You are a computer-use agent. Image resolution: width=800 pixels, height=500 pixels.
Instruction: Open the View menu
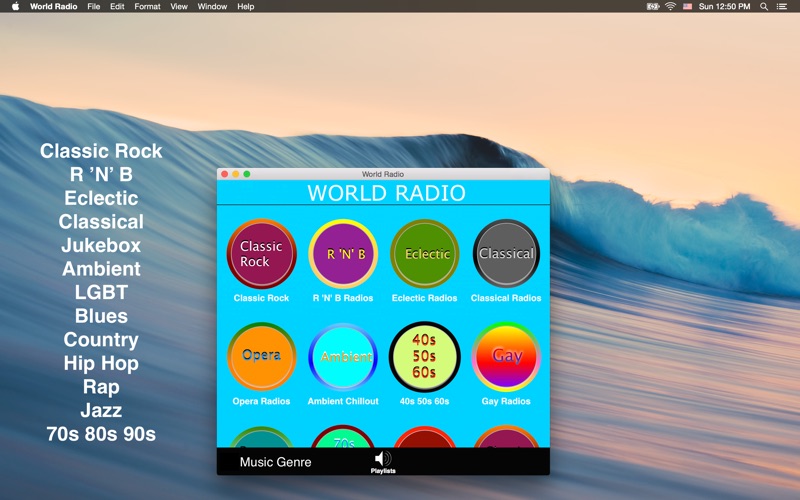tap(179, 6)
